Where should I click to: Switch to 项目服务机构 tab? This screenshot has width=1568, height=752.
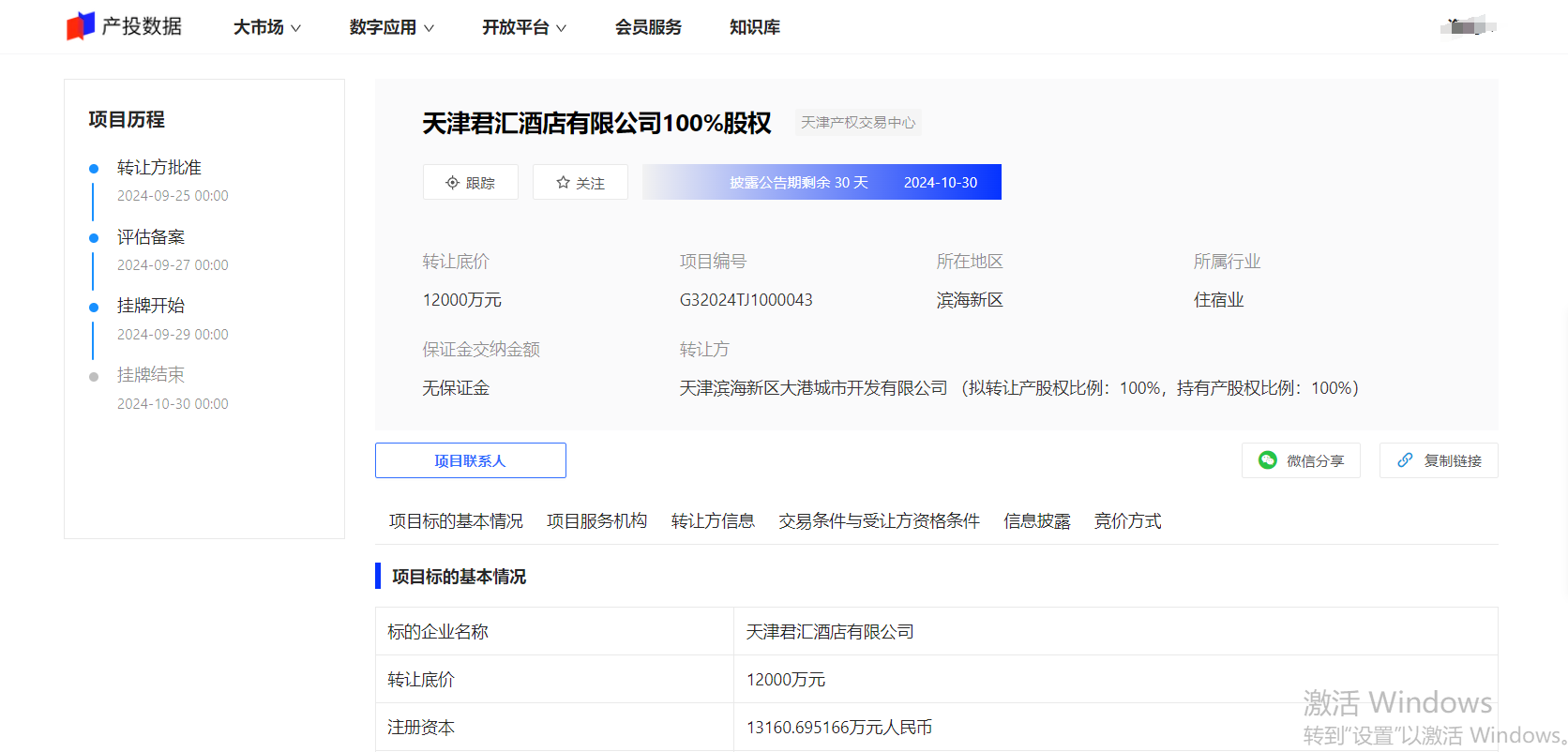click(x=597, y=521)
